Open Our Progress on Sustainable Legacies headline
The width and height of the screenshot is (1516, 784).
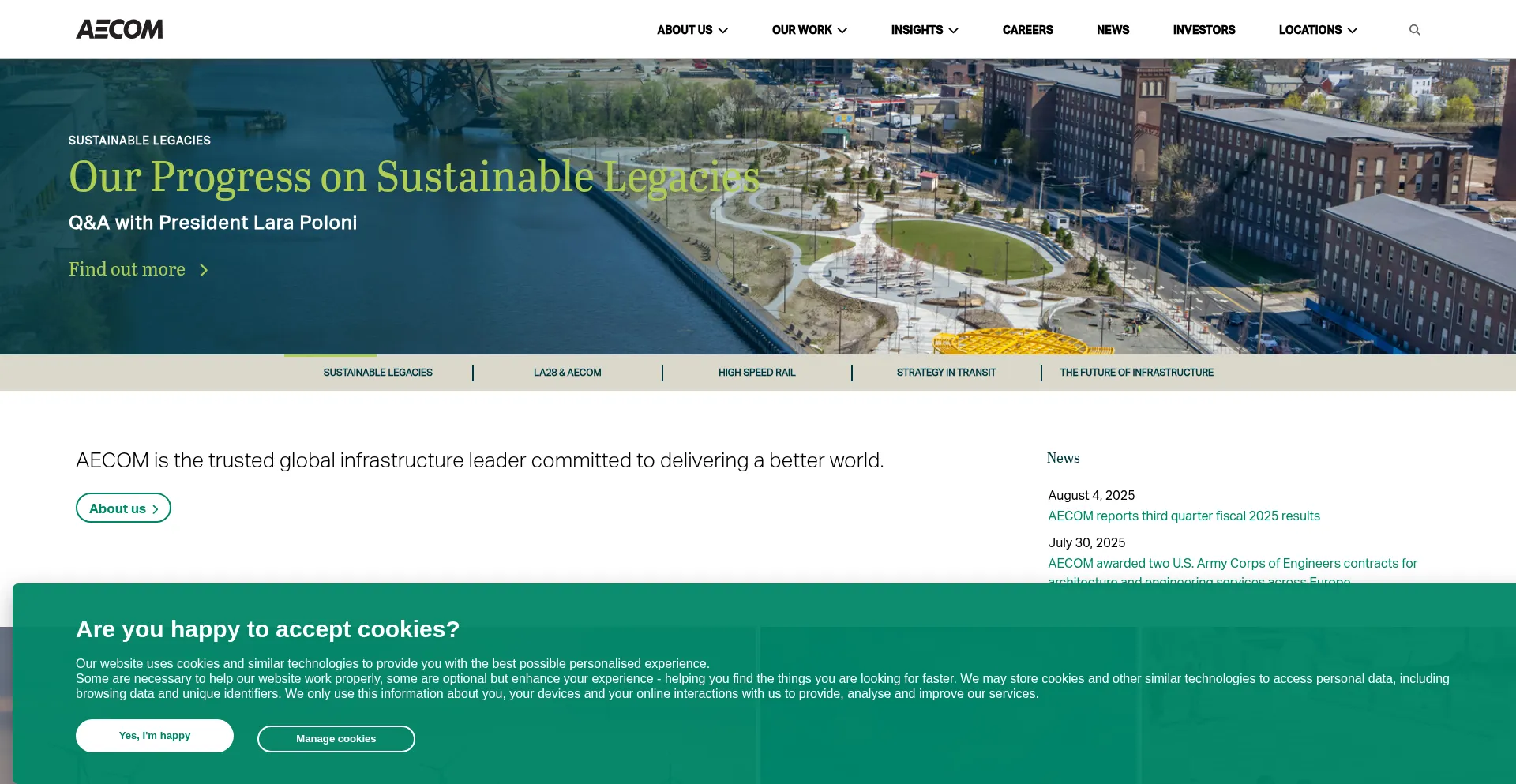(414, 176)
